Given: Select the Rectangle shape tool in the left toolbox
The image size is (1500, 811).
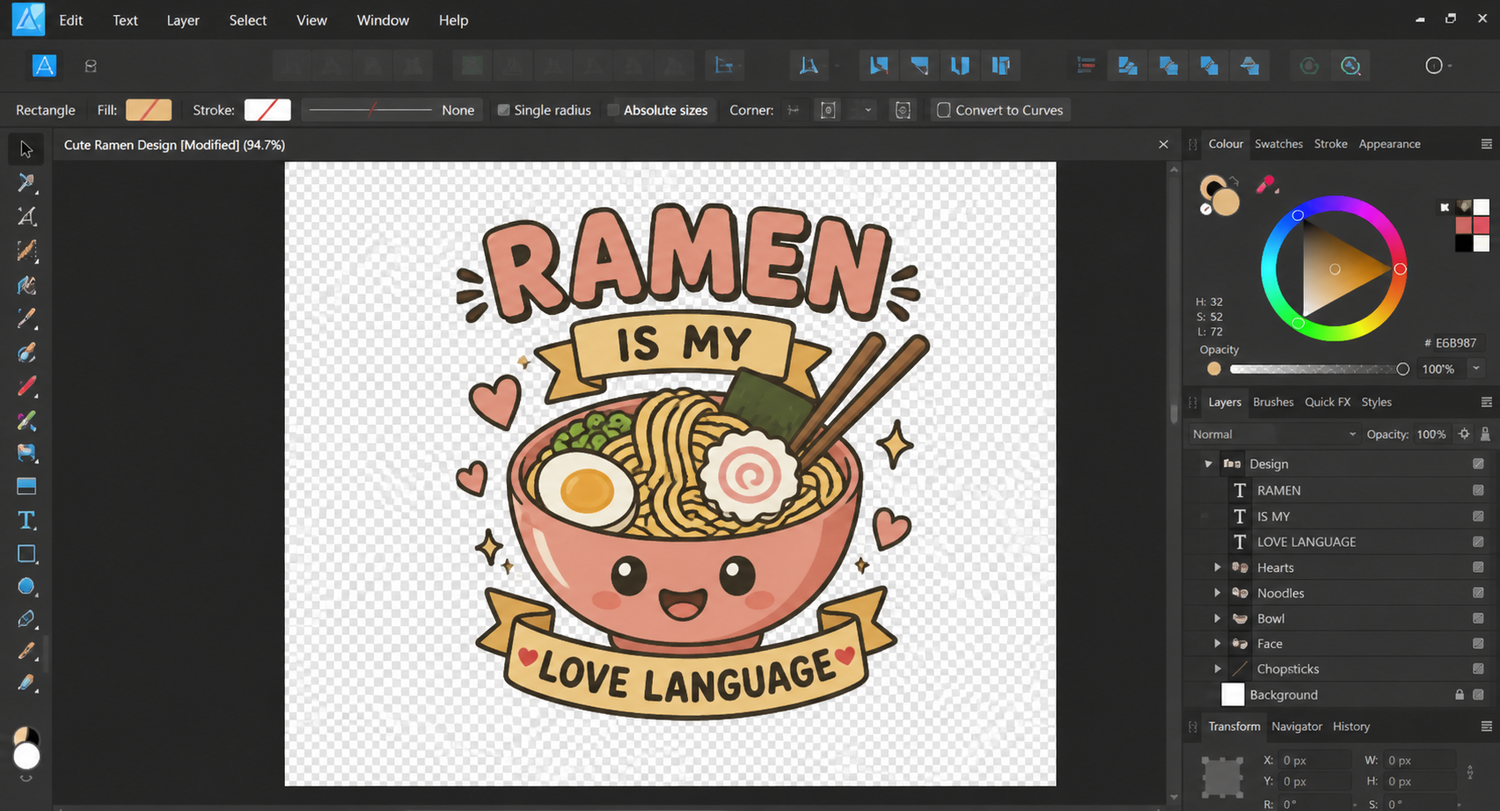Looking at the screenshot, I should click(26, 553).
